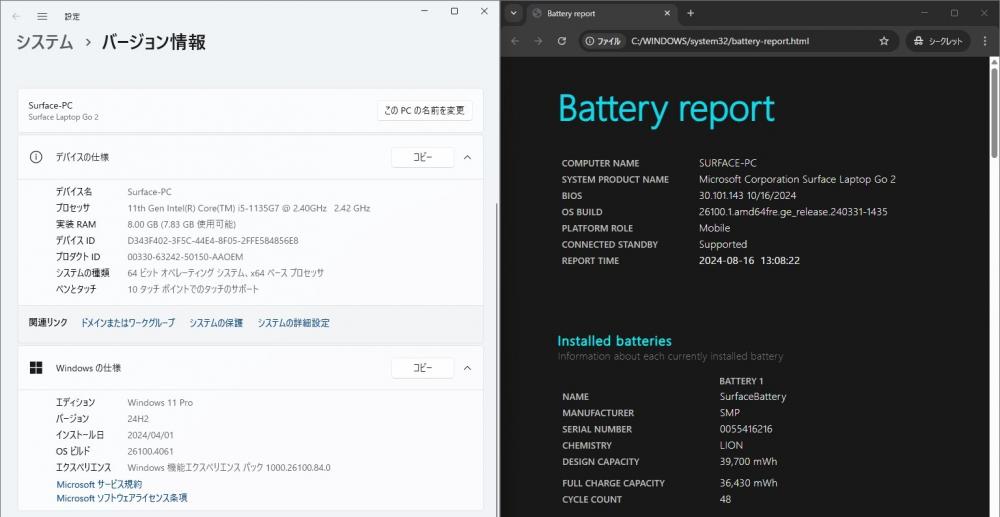Open Chrome's three-dot menu
Image resolution: width=1000 pixels, height=517 pixels.
(985, 41)
